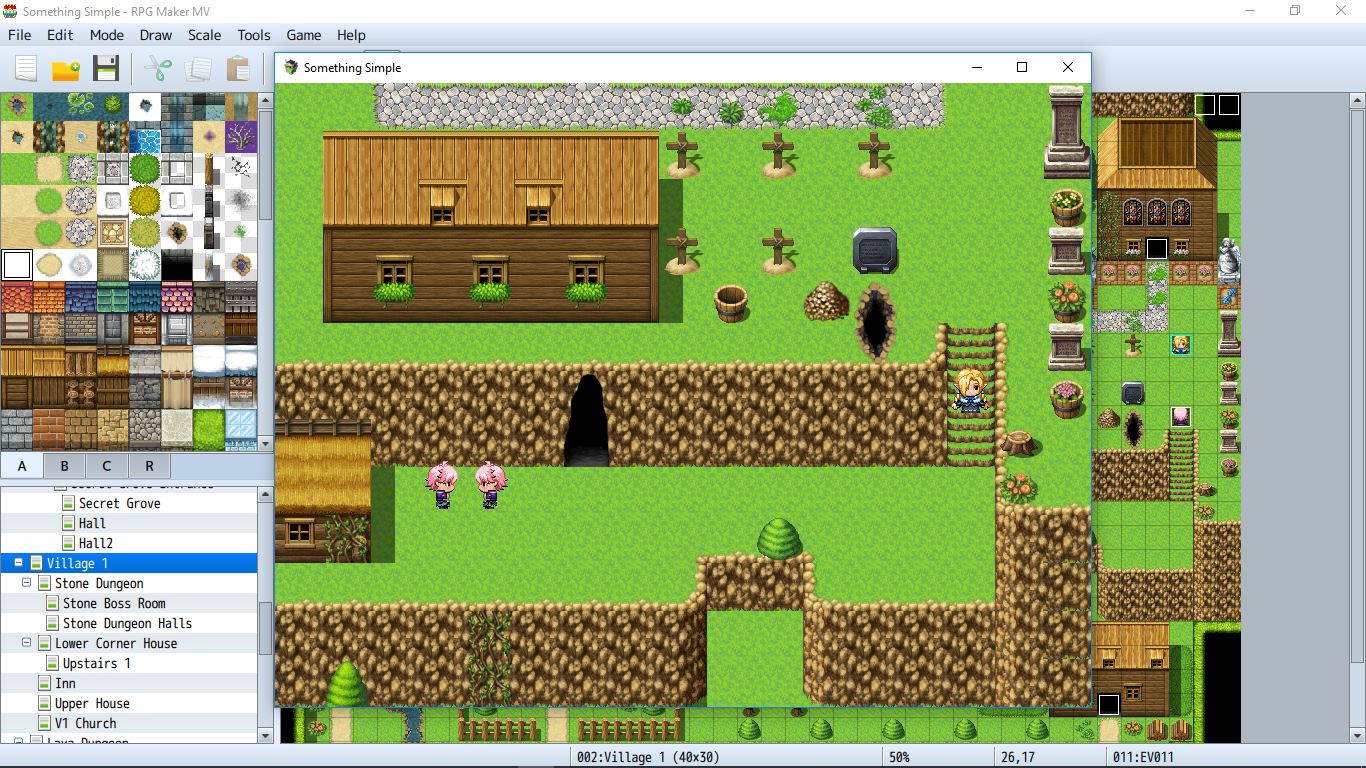Open the Tools menu

254,35
